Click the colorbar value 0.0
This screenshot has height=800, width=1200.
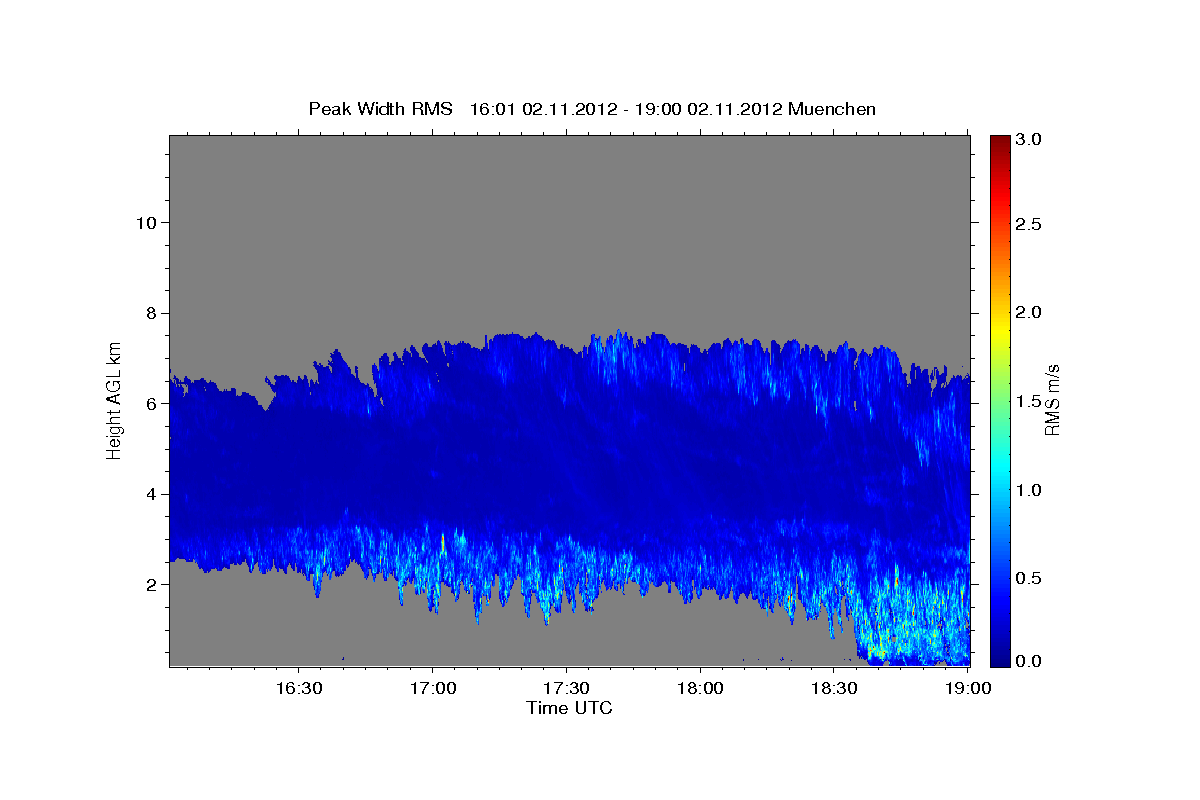(x=1028, y=660)
